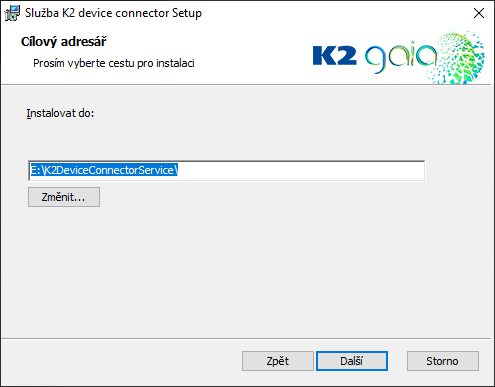The height and width of the screenshot is (387, 495).
Task: Click the E: drive letter in path field
Action: (35, 170)
